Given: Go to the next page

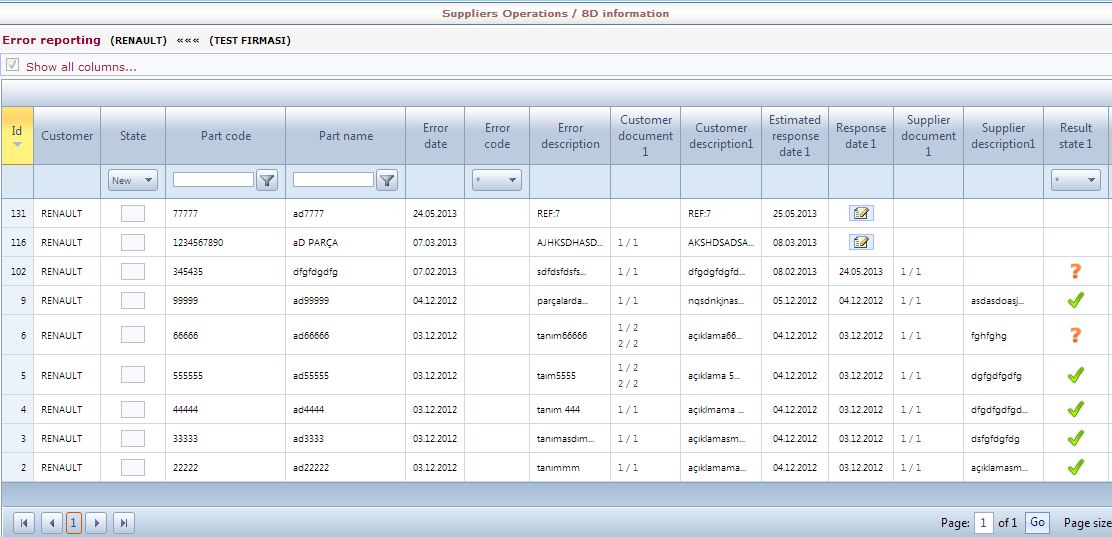Looking at the screenshot, I should pyautogui.click(x=96, y=524).
